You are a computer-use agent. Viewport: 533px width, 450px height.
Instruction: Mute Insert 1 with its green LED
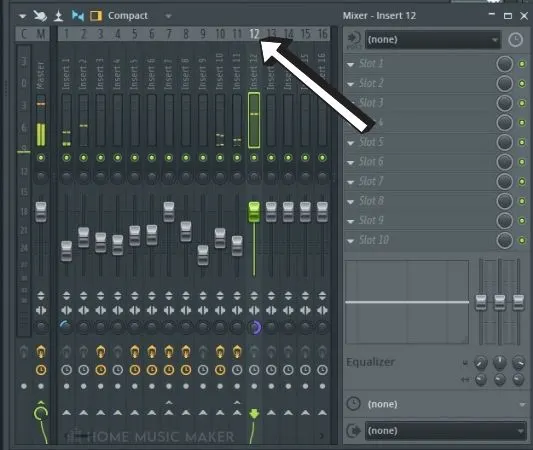pos(66,158)
